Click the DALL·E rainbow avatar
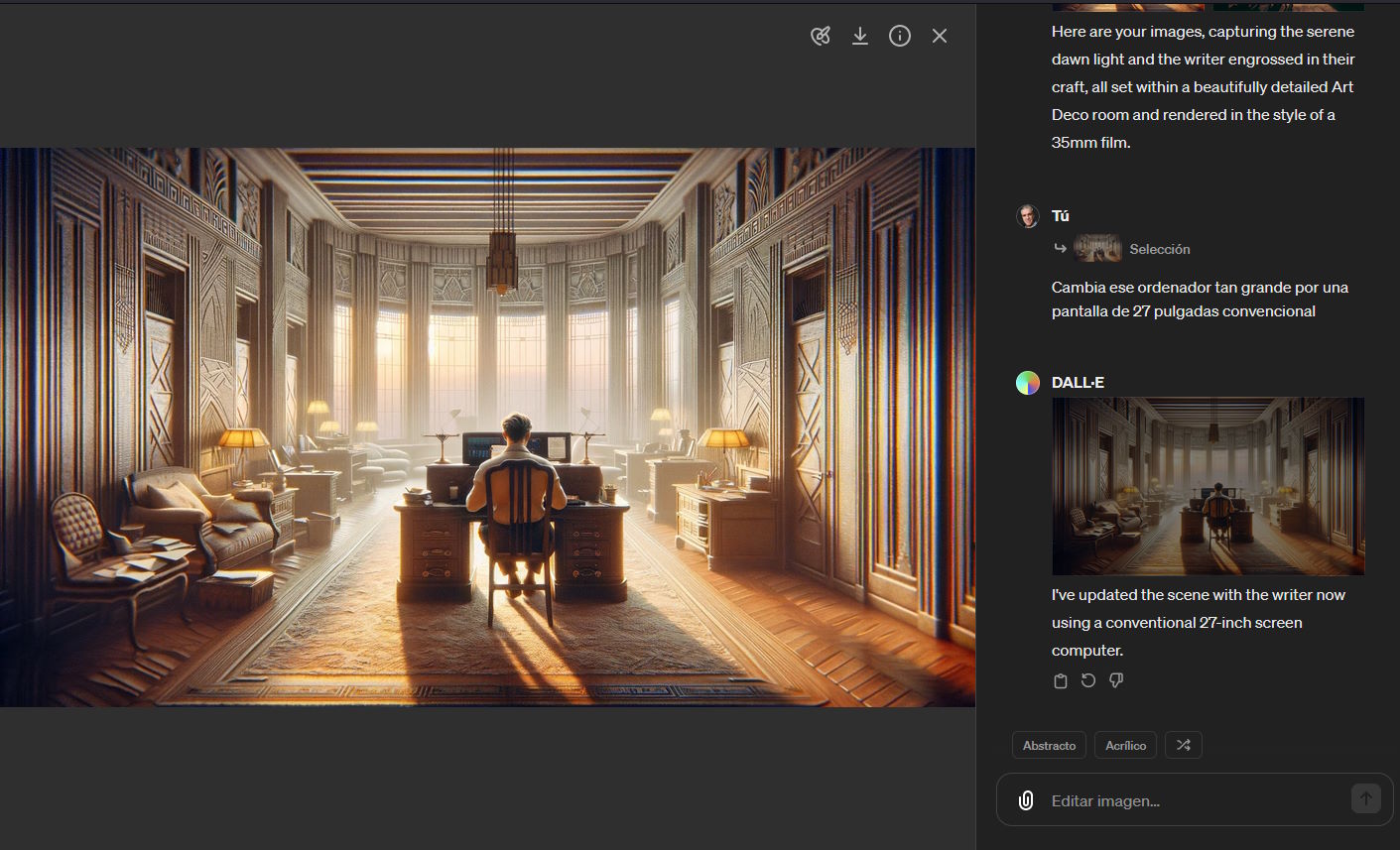Viewport: 1400px width, 850px height. pos(1028,383)
